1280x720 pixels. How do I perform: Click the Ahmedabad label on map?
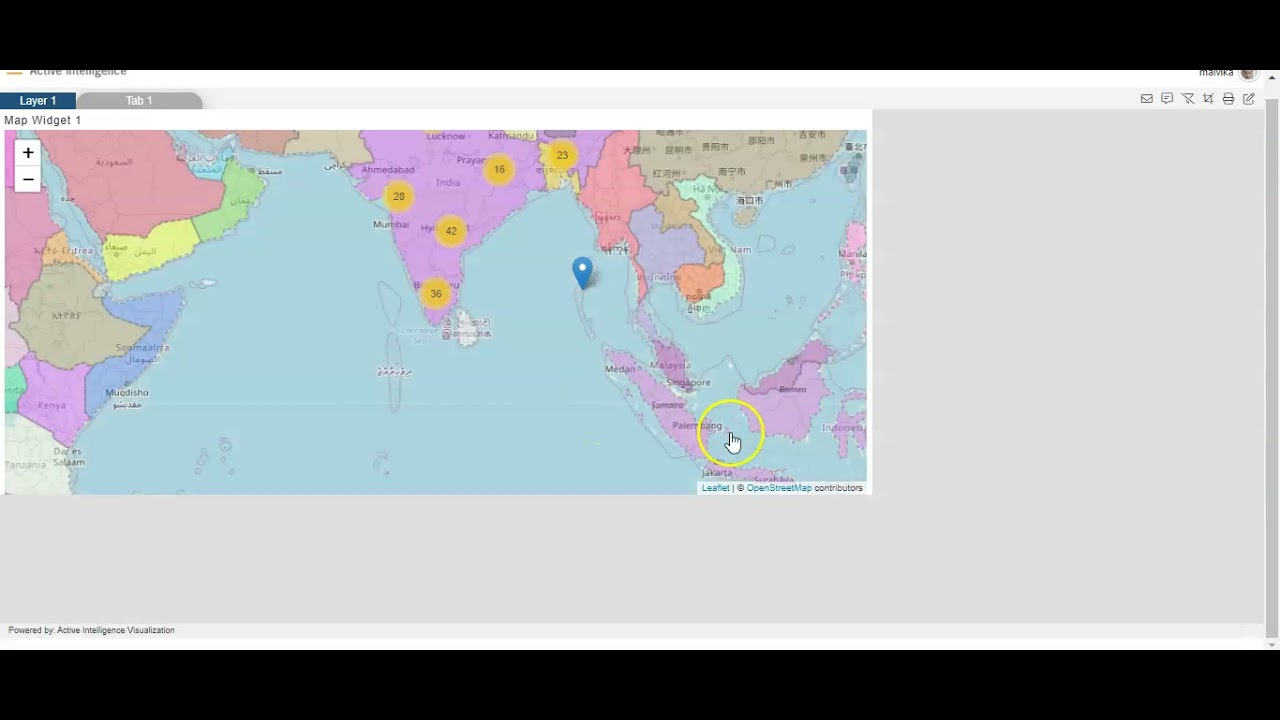(x=388, y=170)
